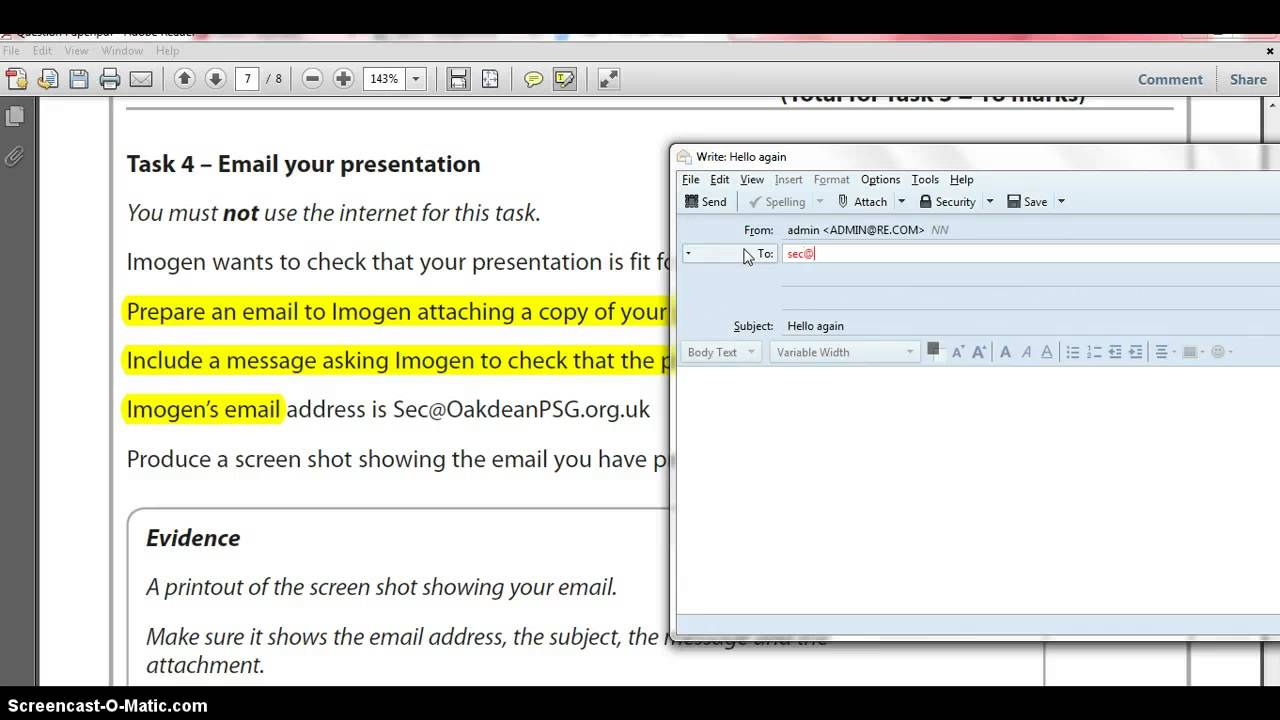
Task: Open the Variable Width font dropdown
Action: point(844,352)
